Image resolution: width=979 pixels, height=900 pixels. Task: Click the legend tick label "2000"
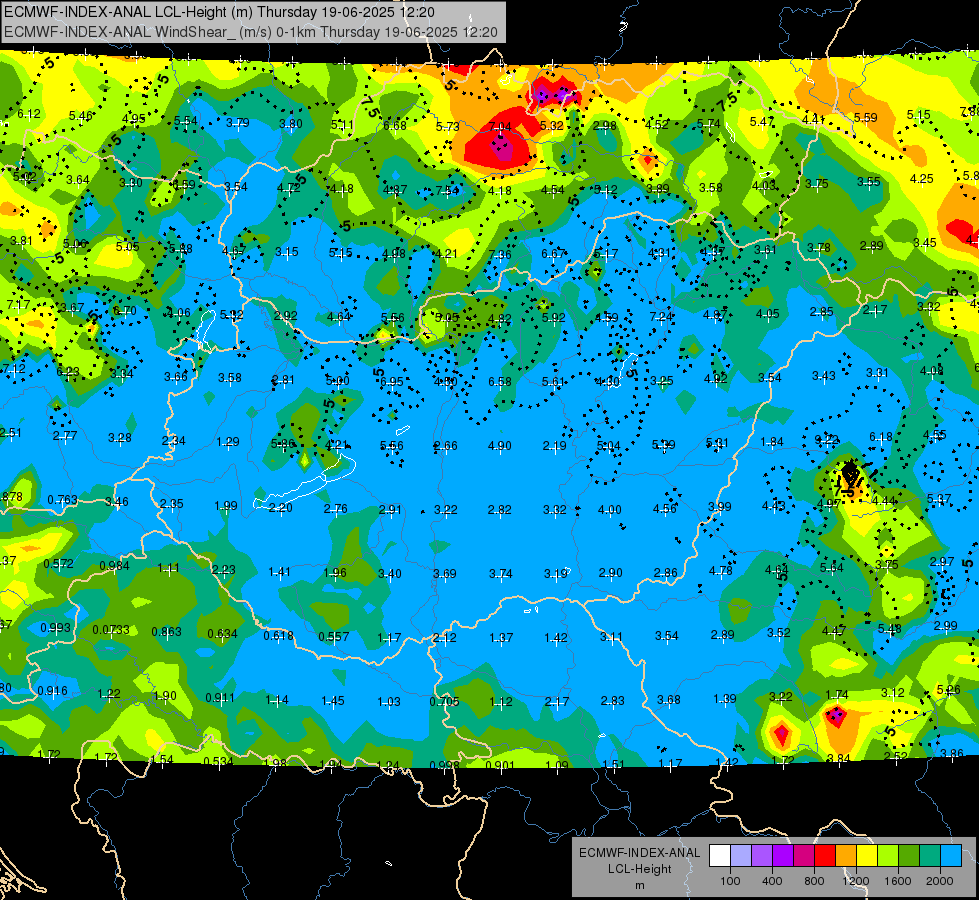(940, 881)
